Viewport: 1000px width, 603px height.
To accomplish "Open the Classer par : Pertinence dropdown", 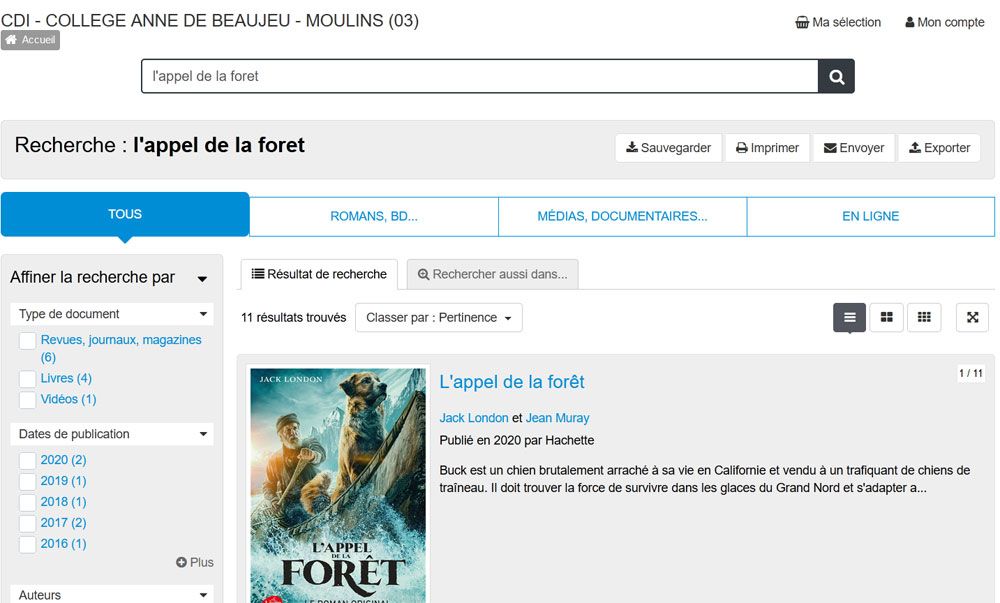I will (x=439, y=318).
